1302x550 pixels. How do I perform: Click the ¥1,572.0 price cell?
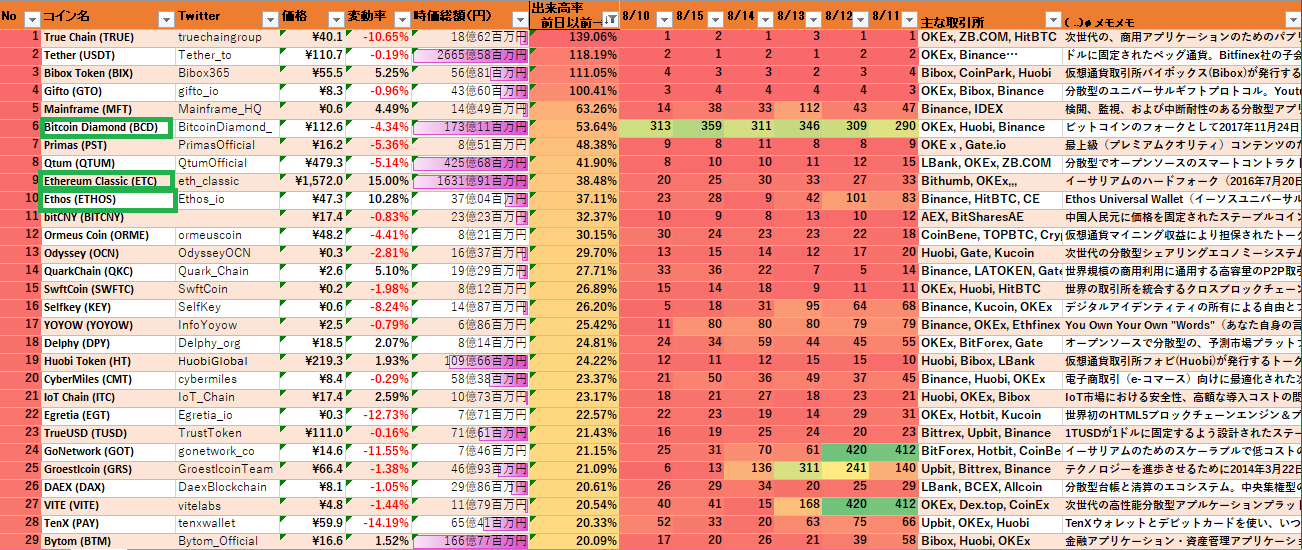click(x=312, y=181)
